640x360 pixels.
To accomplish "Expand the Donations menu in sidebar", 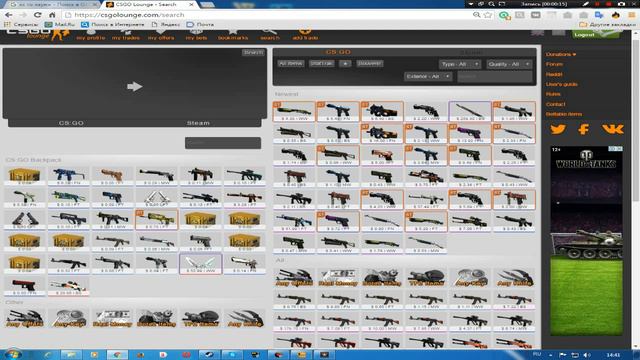I will (561, 54).
